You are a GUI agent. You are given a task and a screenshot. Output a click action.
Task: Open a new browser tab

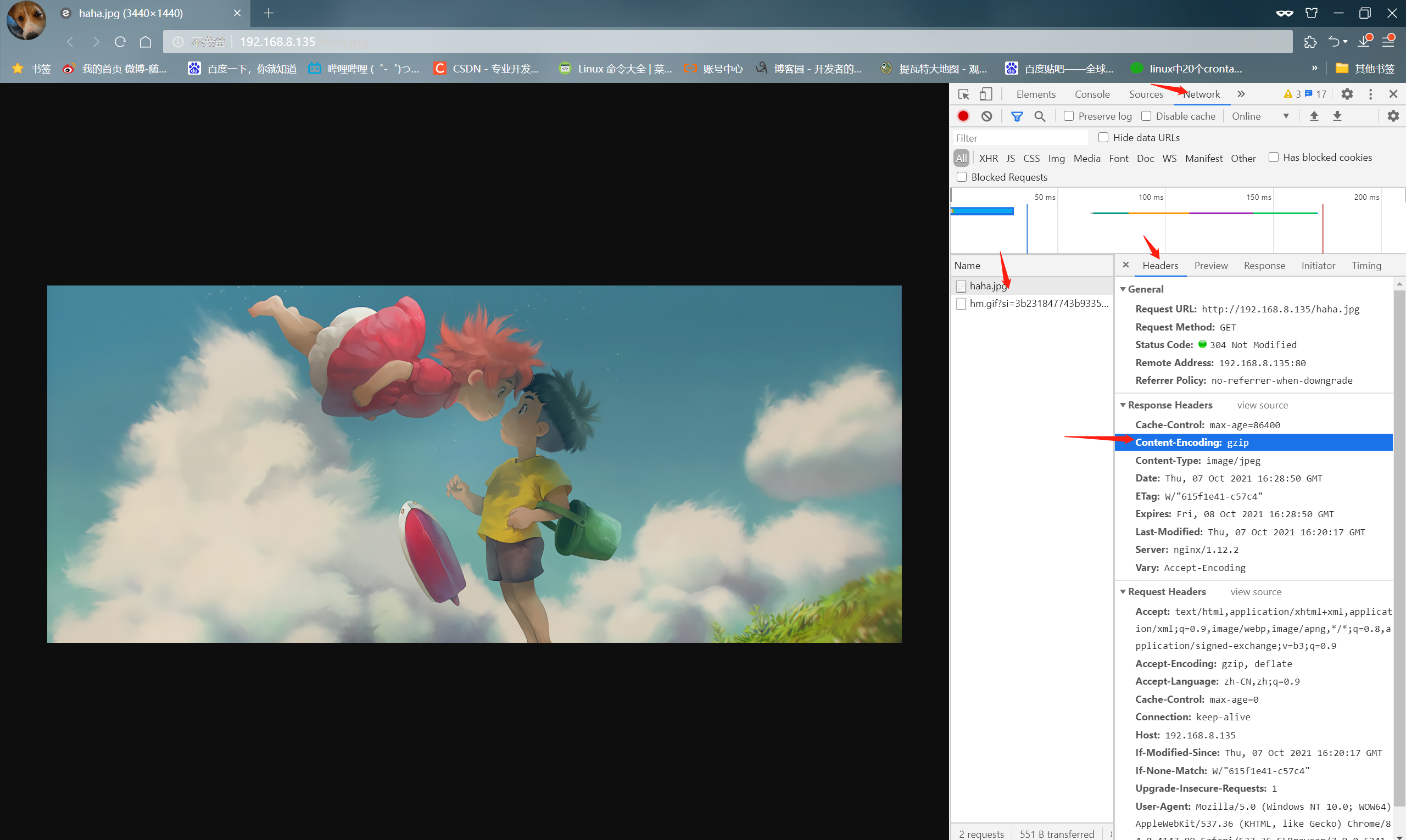269,13
